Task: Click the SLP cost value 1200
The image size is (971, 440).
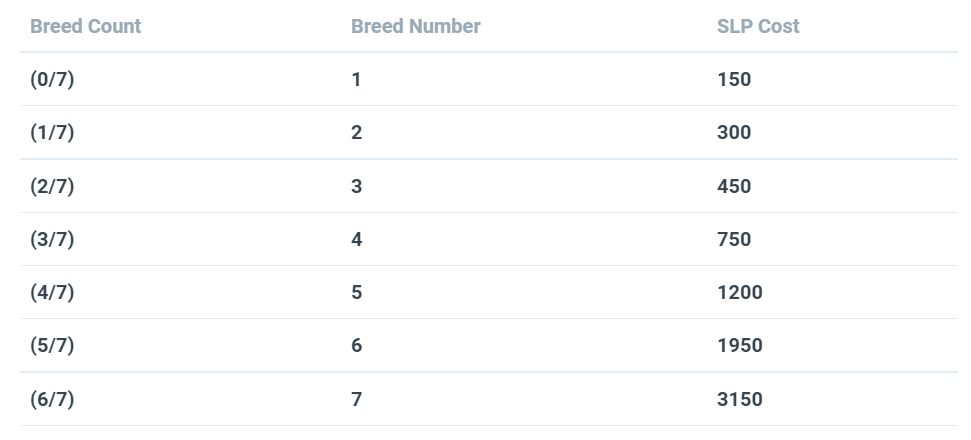Action: (x=739, y=292)
